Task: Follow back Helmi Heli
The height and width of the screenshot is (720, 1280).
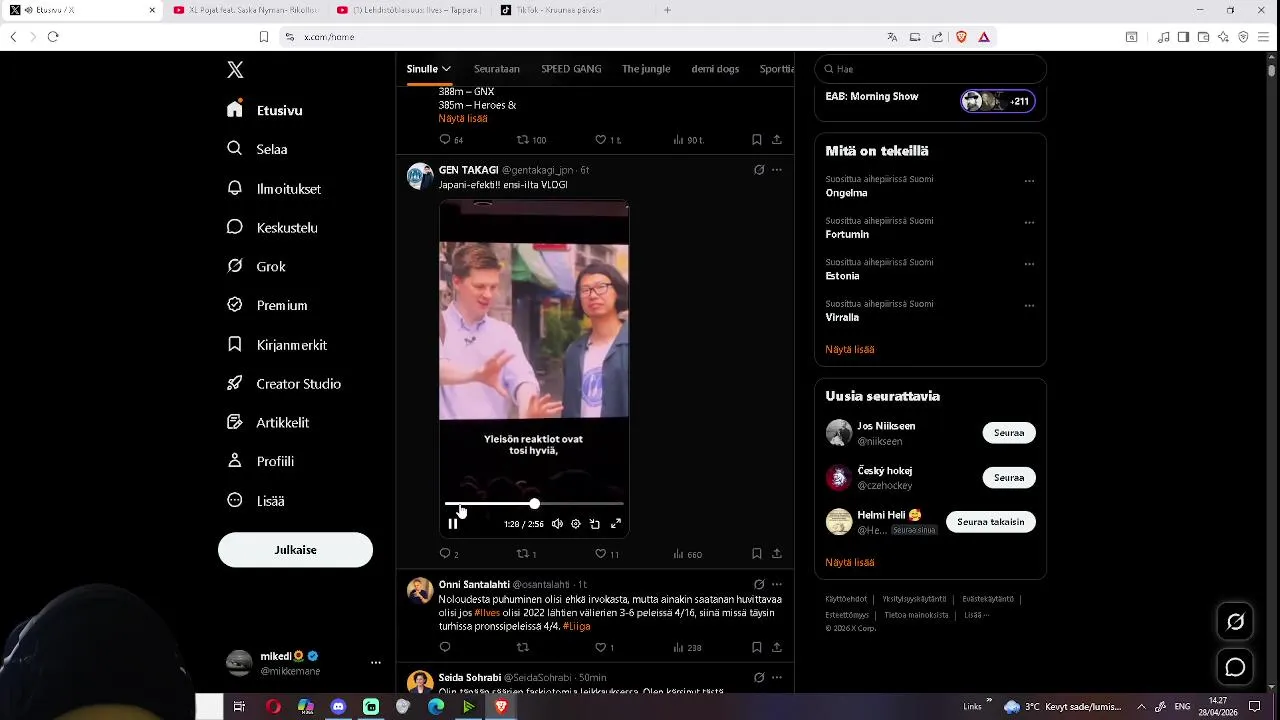Action: click(x=991, y=522)
